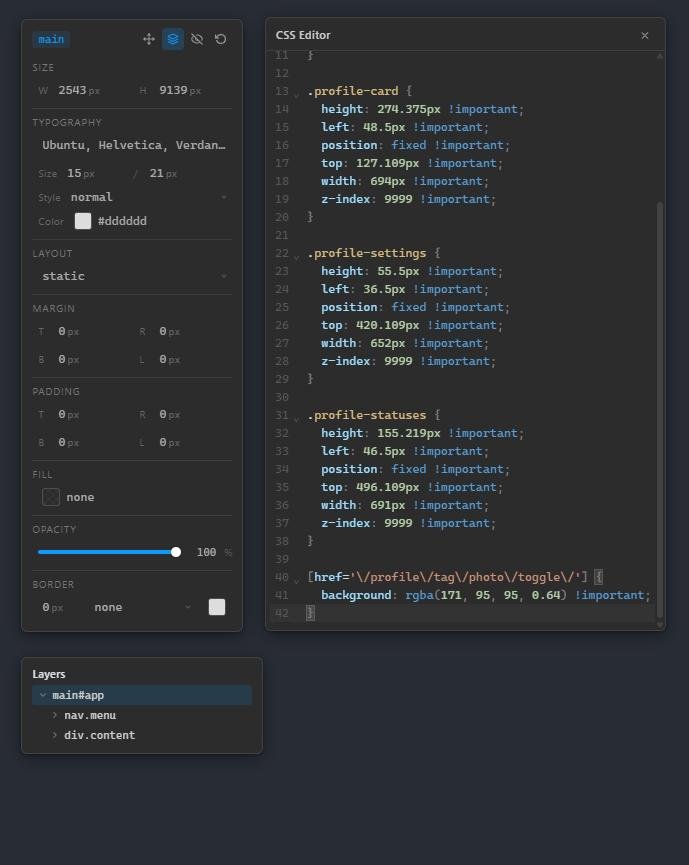Close the CSS Editor panel
Image resolution: width=689 pixels, height=865 pixels.
[645, 35]
